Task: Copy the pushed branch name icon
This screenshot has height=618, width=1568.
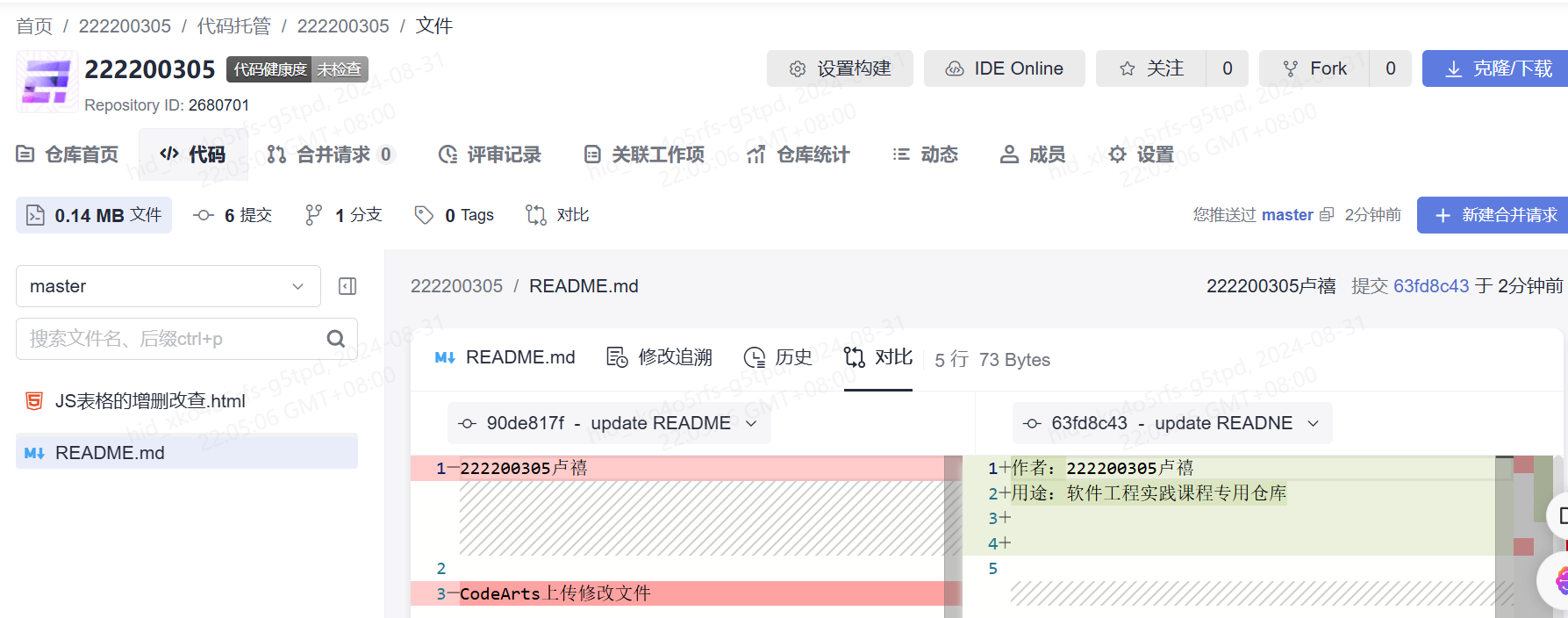Action: (1327, 215)
